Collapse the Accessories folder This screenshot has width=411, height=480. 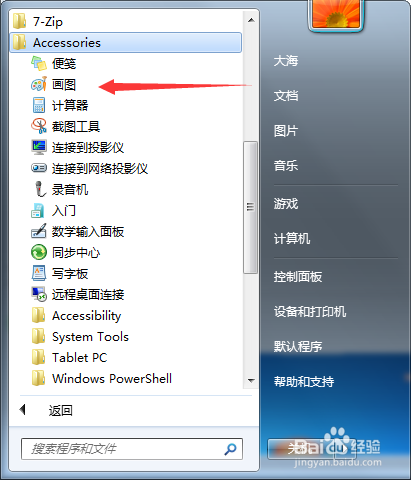point(126,42)
